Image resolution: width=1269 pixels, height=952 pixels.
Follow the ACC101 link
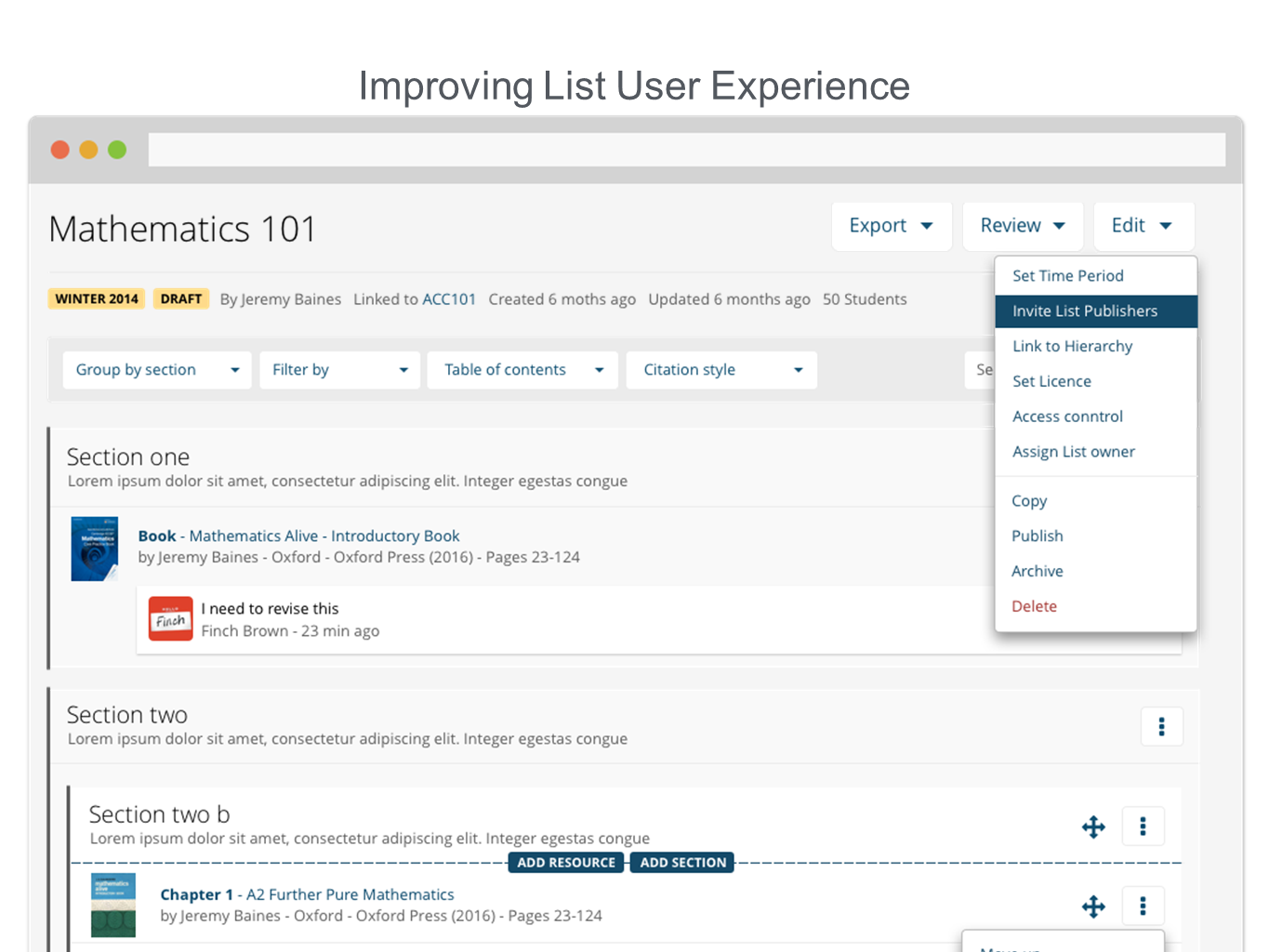click(449, 299)
